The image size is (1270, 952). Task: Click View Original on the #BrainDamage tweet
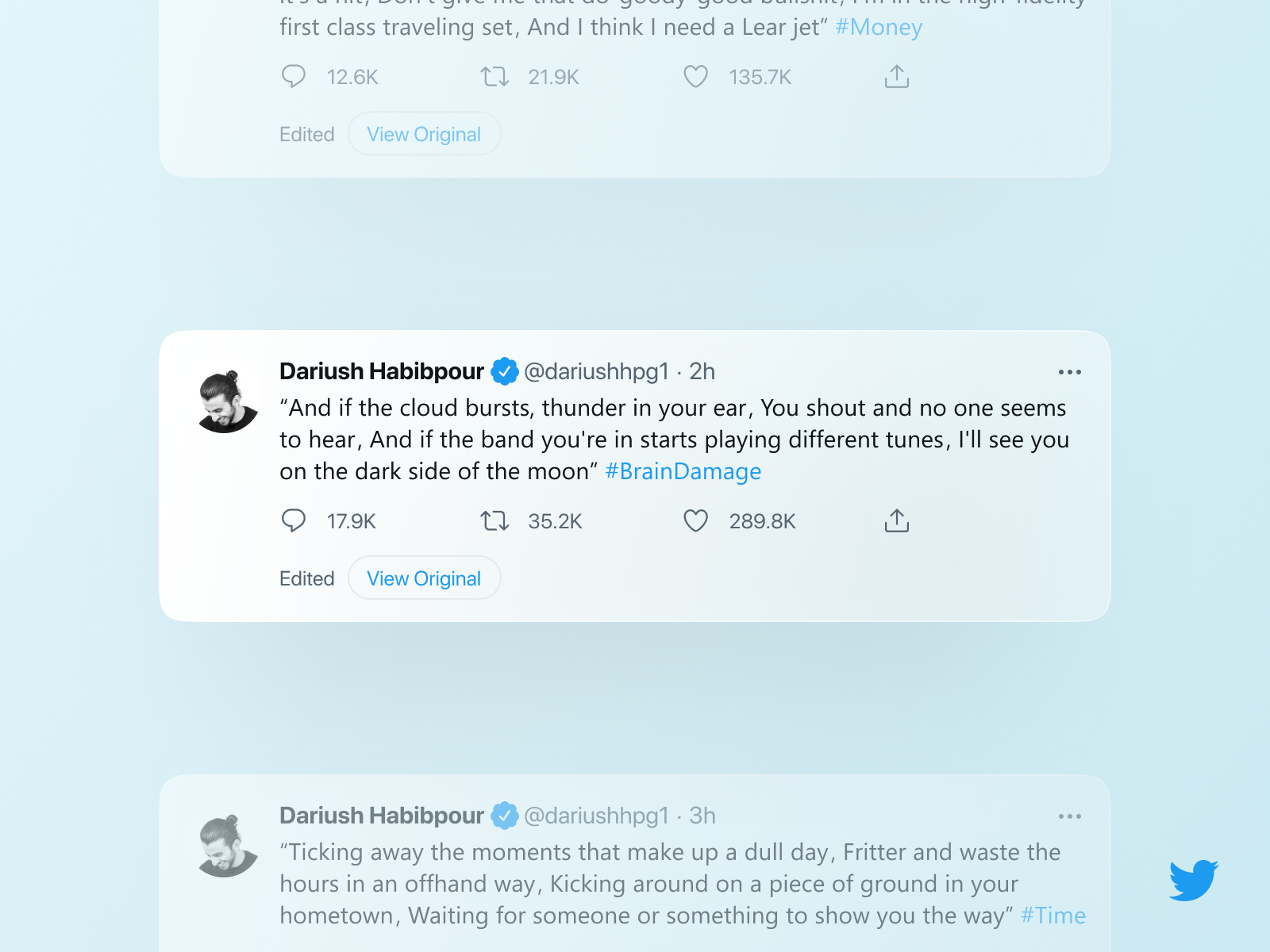tap(424, 578)
